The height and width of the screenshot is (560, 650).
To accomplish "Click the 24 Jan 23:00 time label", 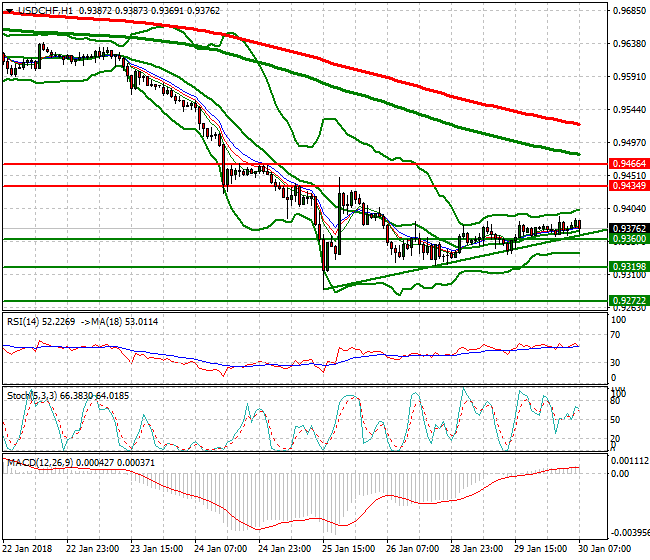I will [x=284, y=549].
